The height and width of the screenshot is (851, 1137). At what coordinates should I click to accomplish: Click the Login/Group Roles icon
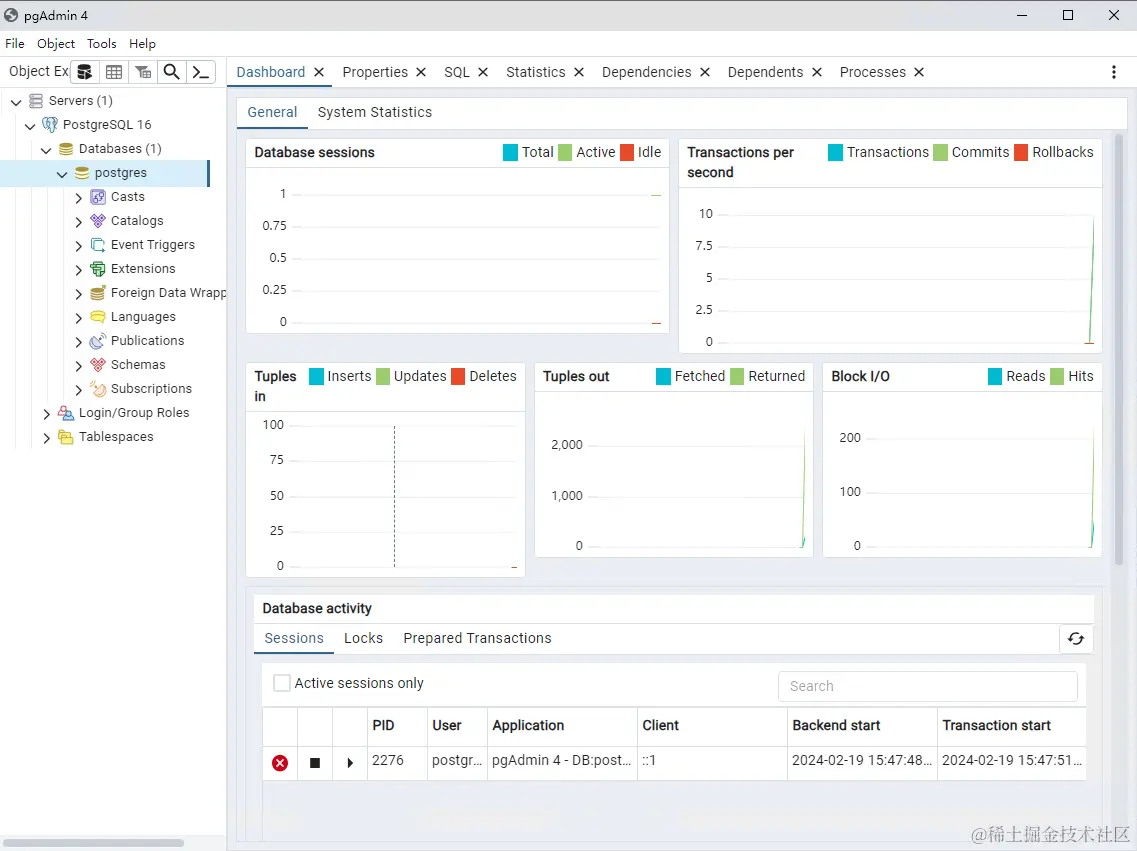point(66,412)
